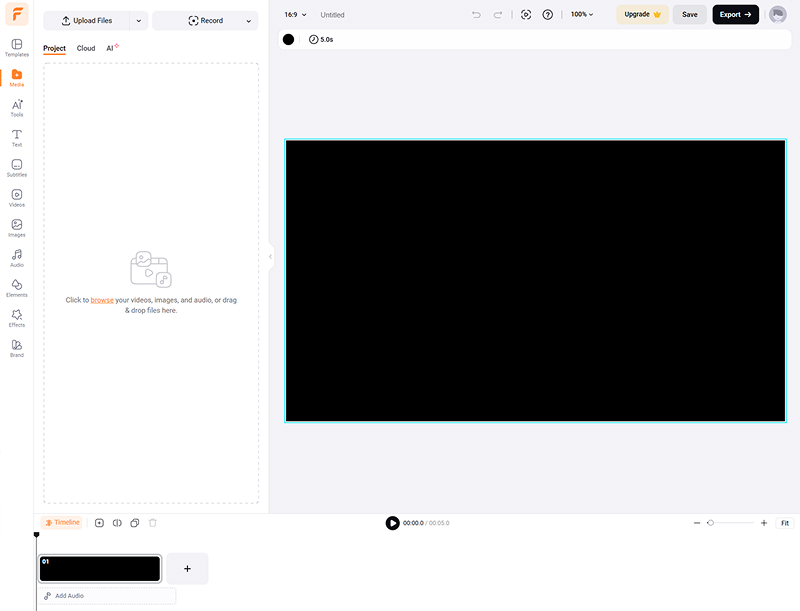
Task: Open the 100% zoom level dropdown
Action: pyautogui.click(x=581, y=15)
